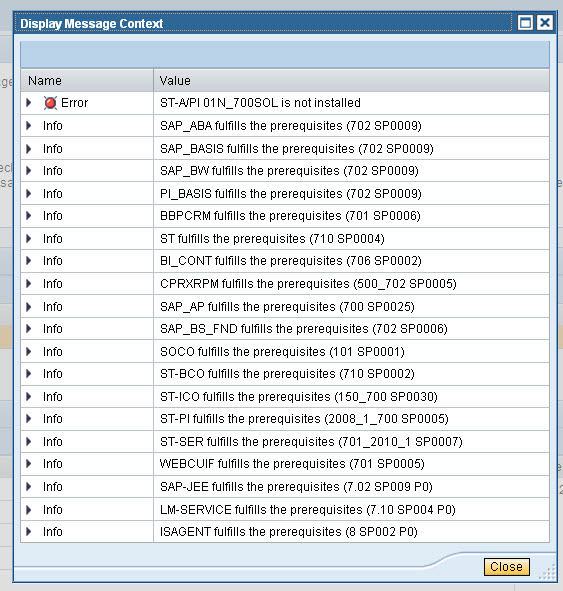Maximize the Display Message Context dialog
Image resolution: width=563 pixels, height=591 pixels.
point(525,23)
